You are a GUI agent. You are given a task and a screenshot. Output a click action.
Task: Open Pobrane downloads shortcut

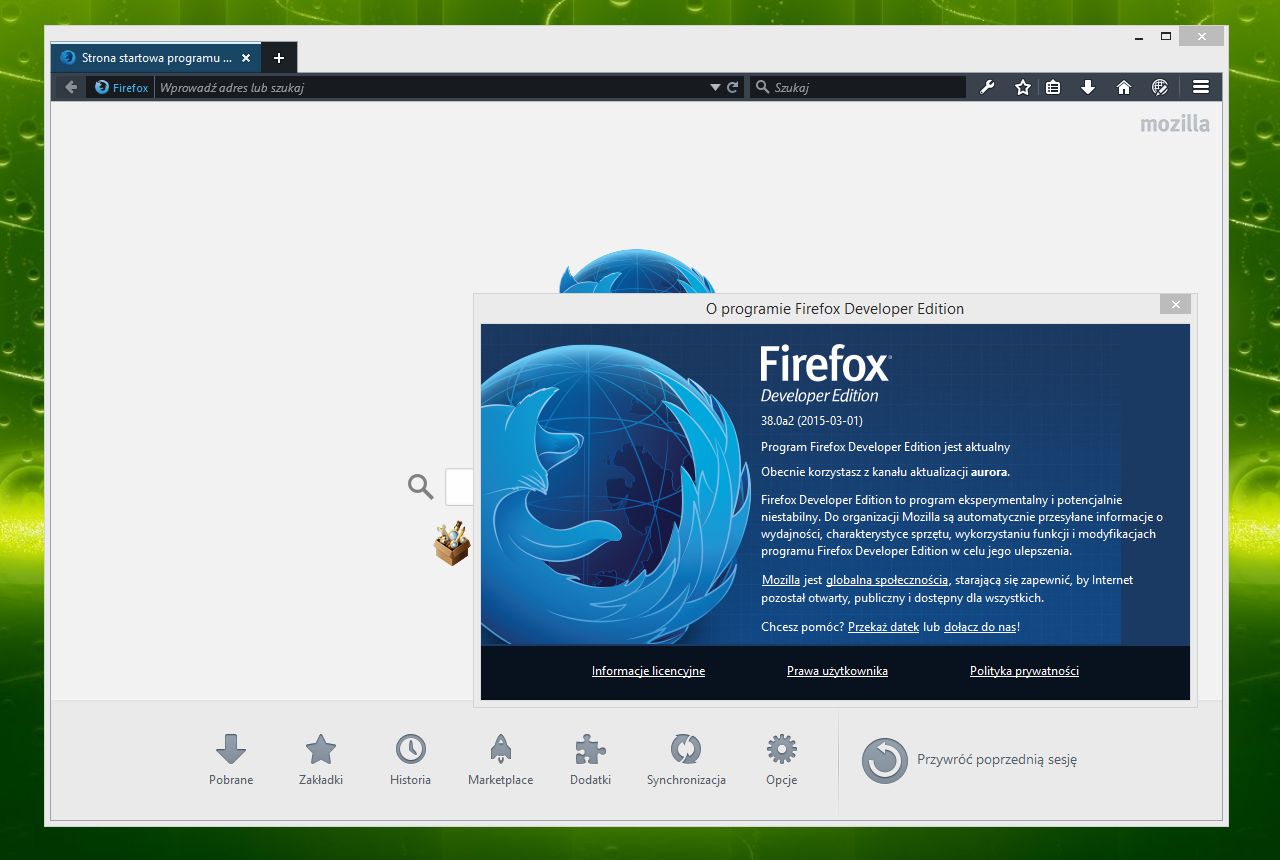click(231, 760)
